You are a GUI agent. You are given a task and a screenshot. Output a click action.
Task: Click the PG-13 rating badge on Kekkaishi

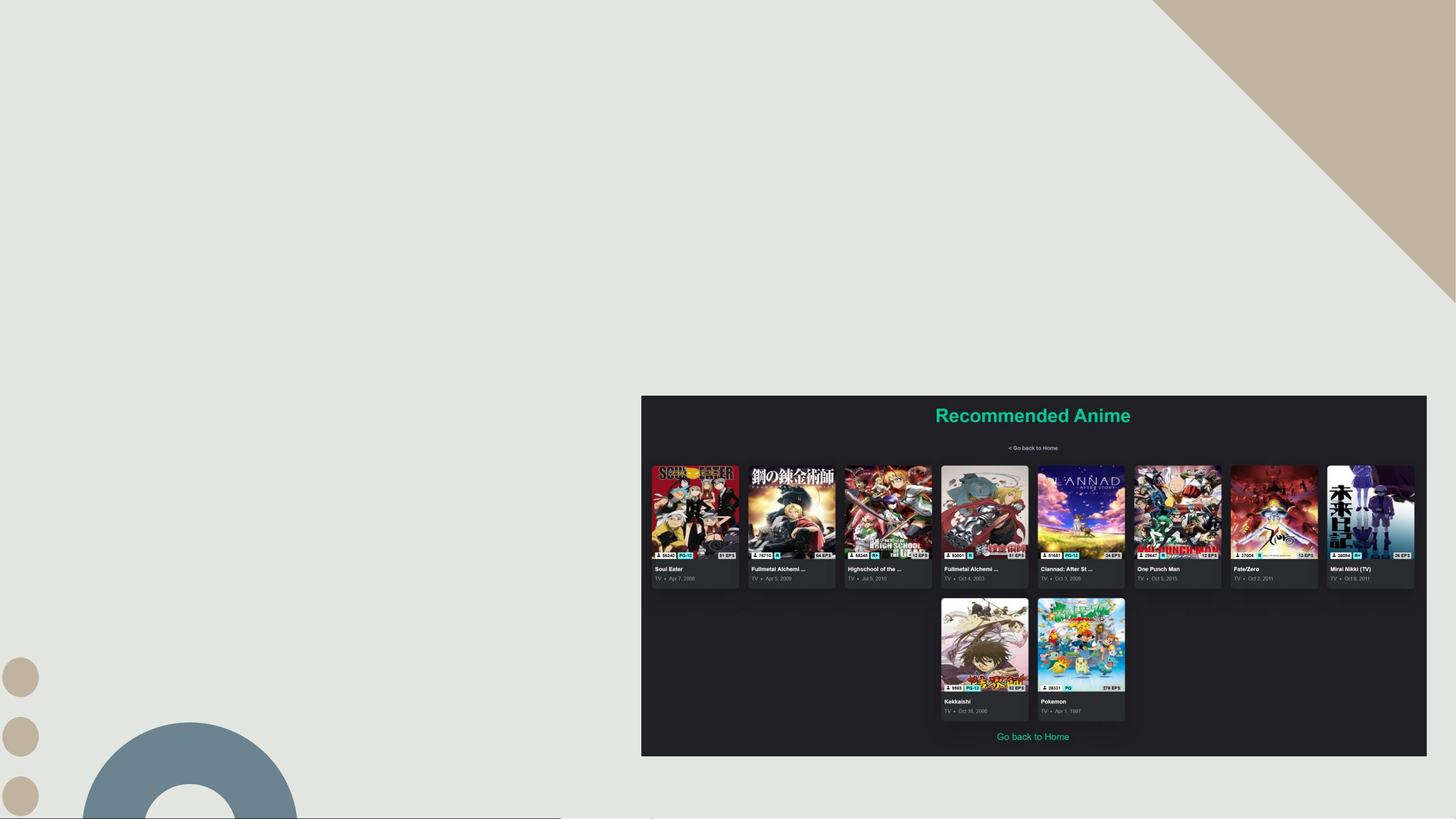pyautogui.click(x=972, y=689)
